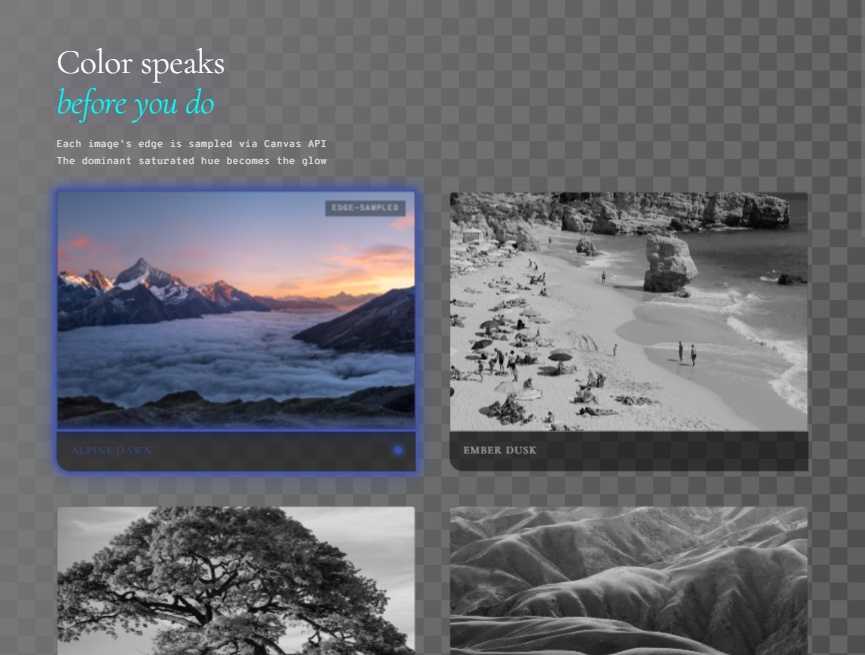
Task: Click the blue glow dot beside Alpine Dawn
Action: point(397,450)
